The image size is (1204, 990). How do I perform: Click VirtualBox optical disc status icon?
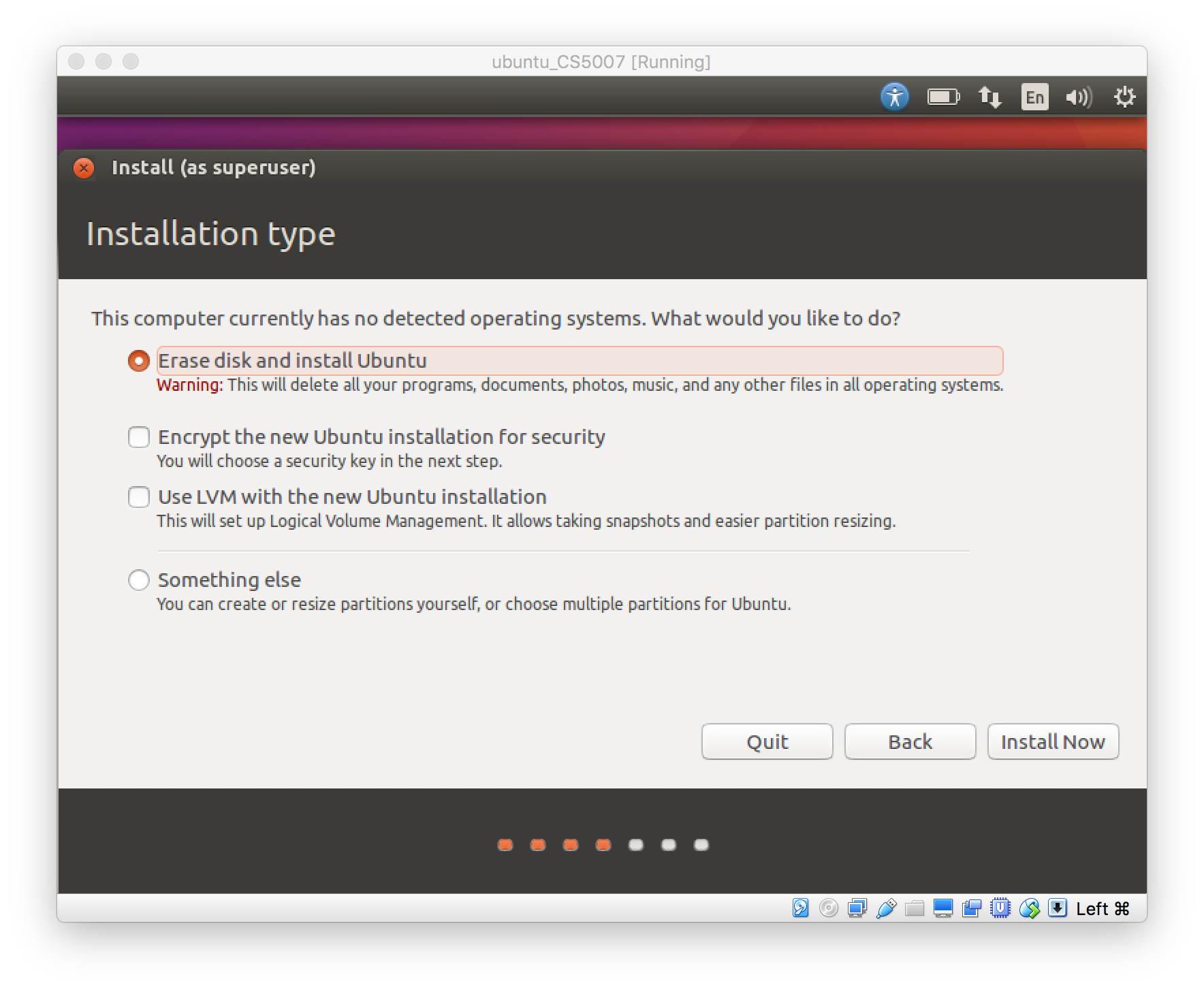coord(828,908)
